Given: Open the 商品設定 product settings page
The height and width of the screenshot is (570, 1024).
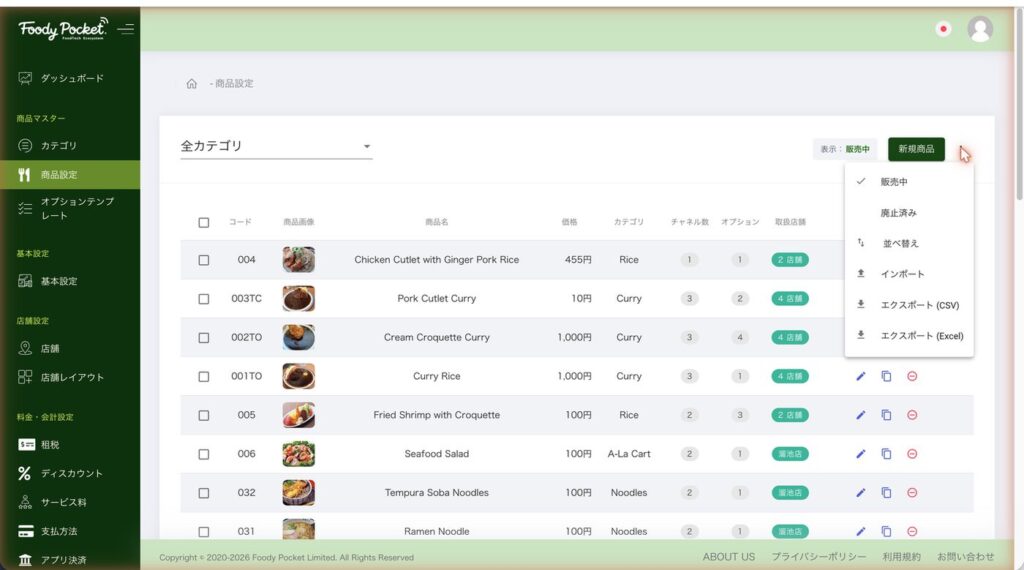Looking at the screenshot, I should coord(70,175).
